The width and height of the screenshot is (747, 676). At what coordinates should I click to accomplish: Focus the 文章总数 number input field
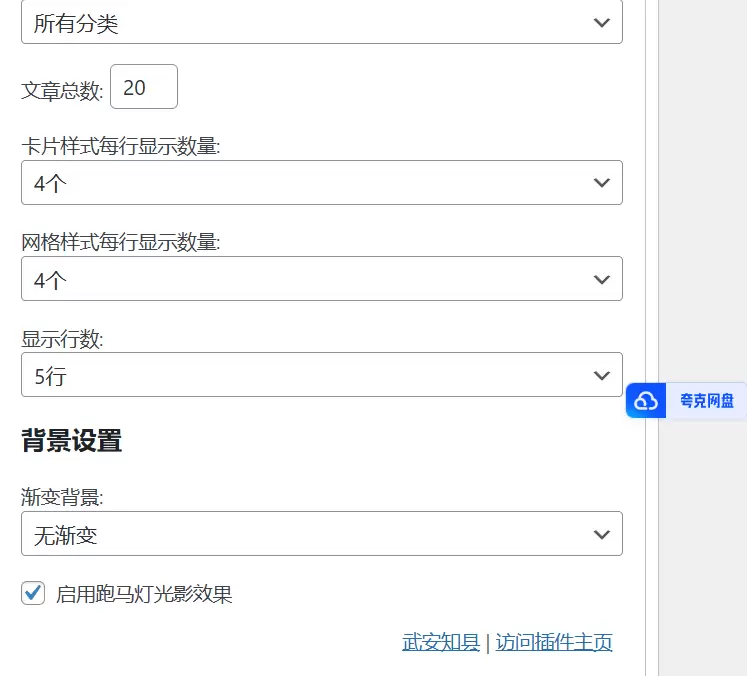(x=143, y=87)
